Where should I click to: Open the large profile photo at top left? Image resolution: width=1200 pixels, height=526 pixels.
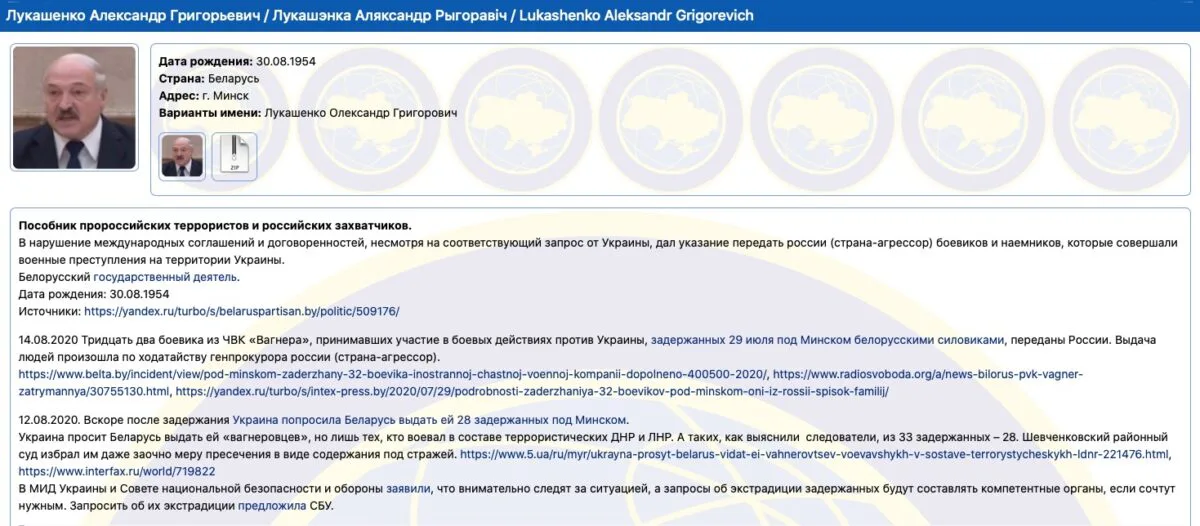pyautogui.click(x=74, y=107)
